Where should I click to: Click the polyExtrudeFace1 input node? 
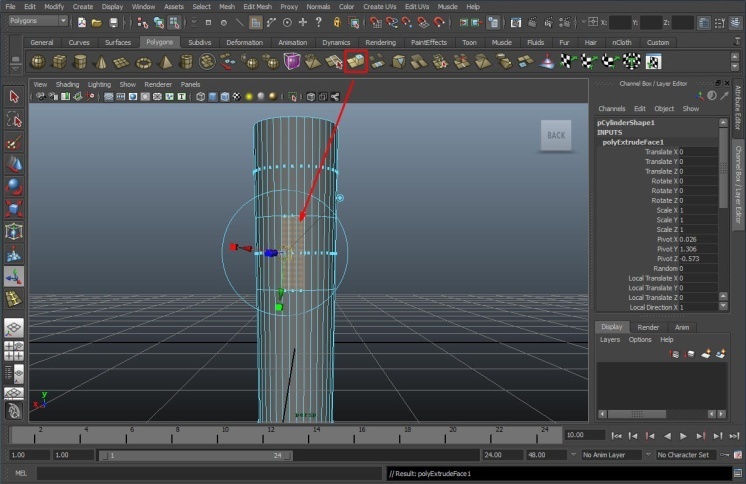pos(632,142)
